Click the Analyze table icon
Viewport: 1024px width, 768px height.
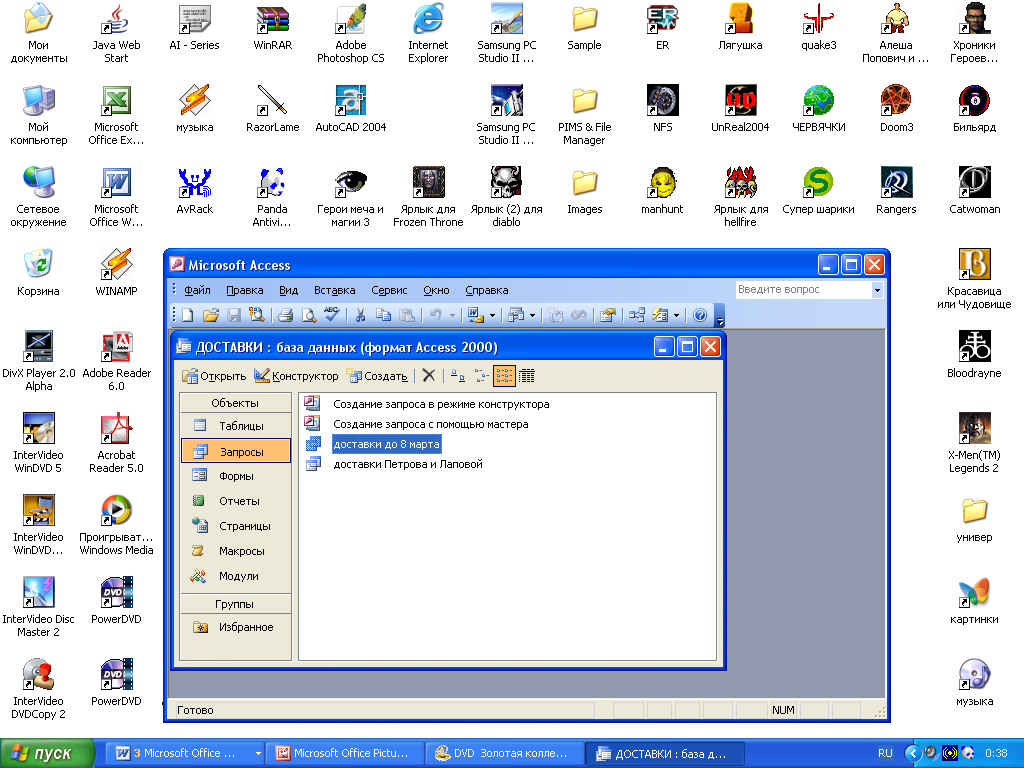pyautogui.click(x=516, y=315)
